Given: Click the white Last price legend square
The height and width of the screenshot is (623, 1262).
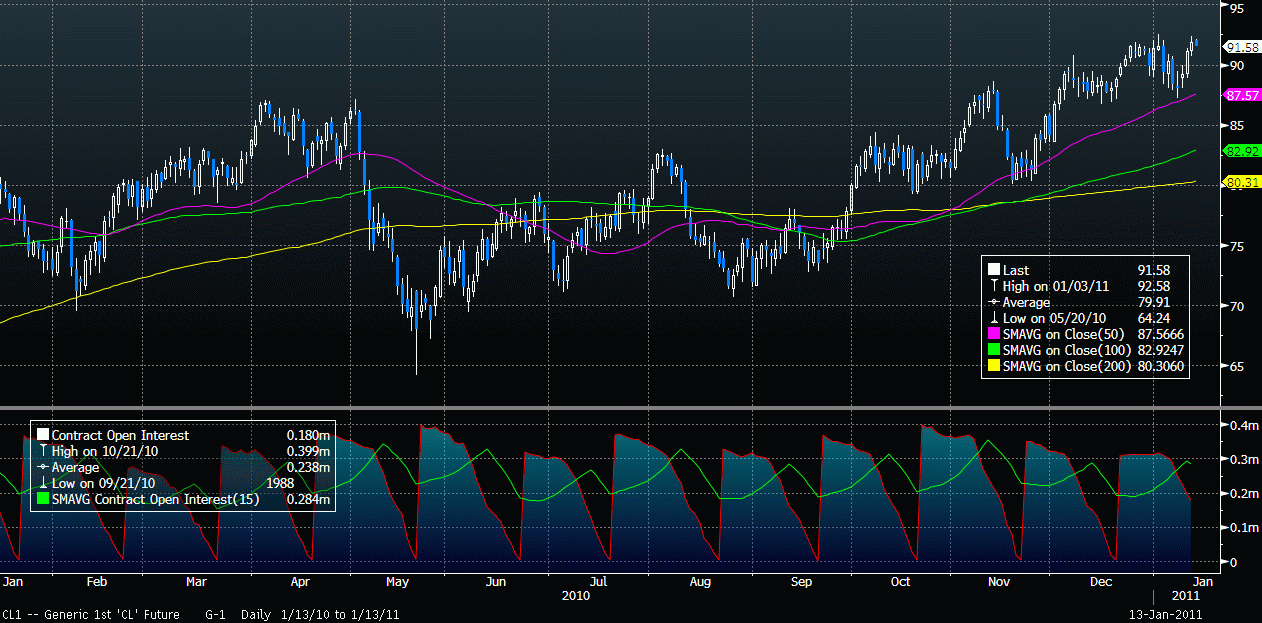Looking at the screenshot, I should click(994, 270).
